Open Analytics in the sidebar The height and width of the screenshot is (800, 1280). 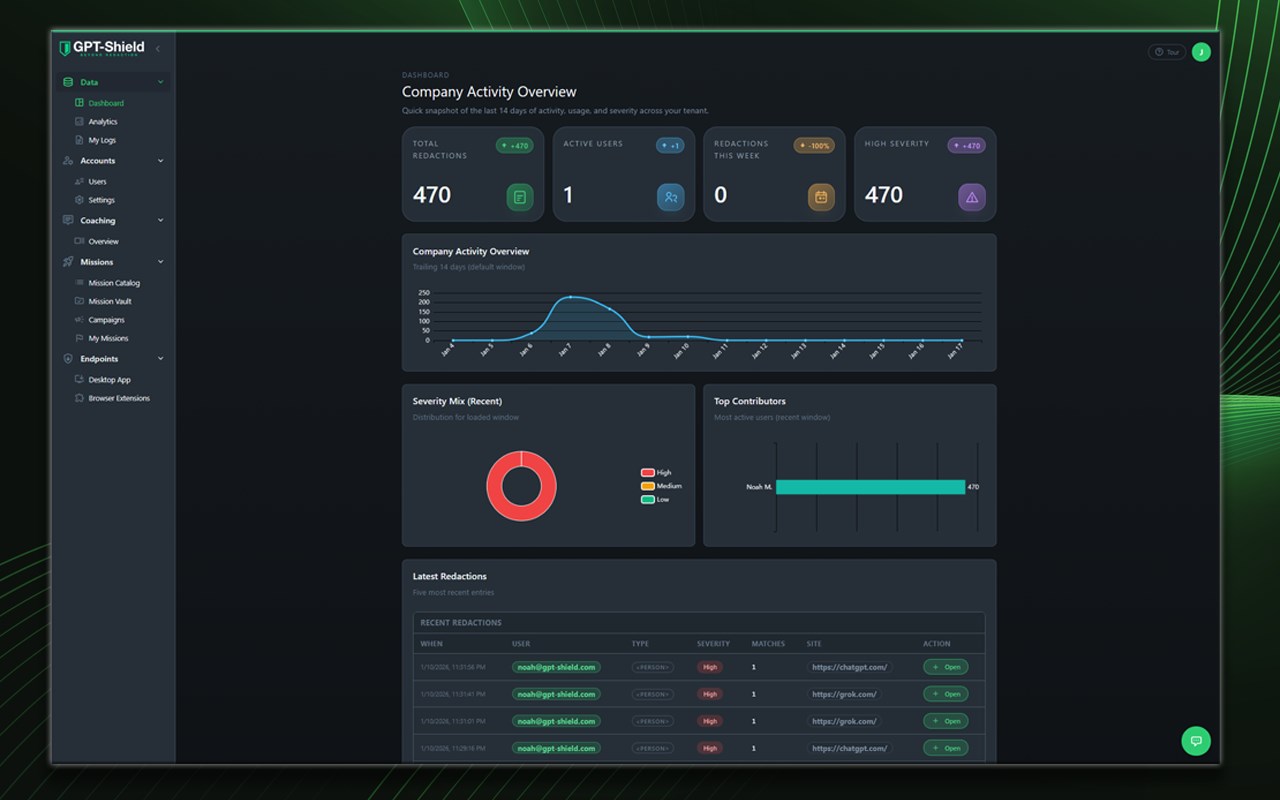(x=103, y=122)
